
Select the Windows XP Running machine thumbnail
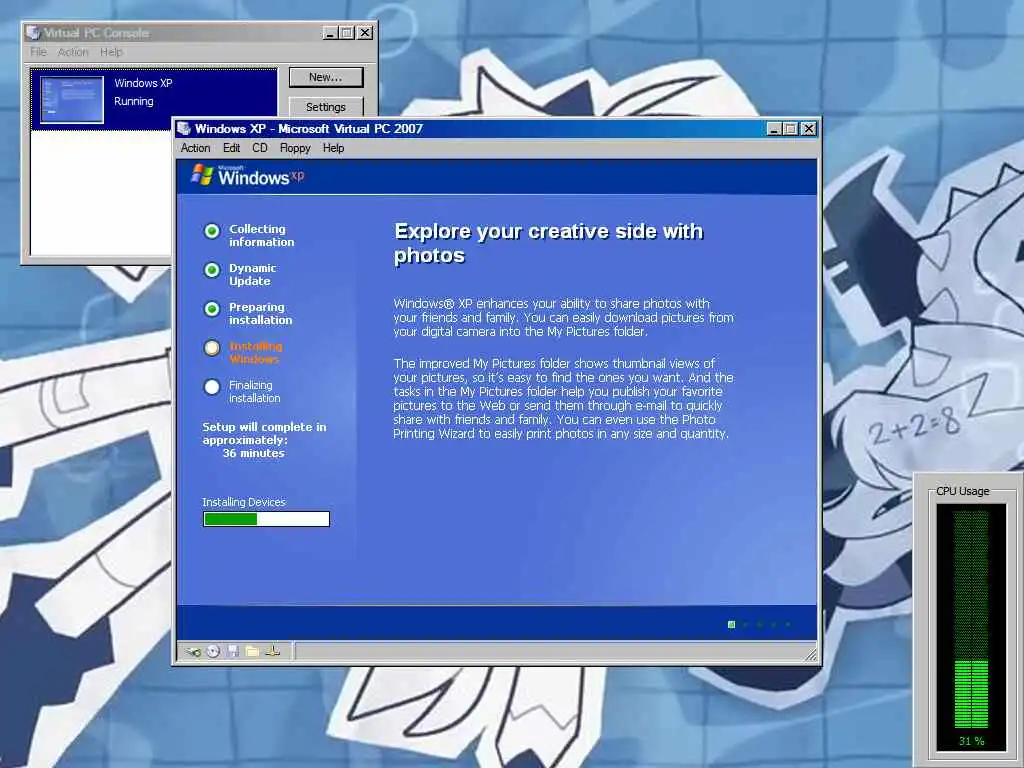point(72,99)
